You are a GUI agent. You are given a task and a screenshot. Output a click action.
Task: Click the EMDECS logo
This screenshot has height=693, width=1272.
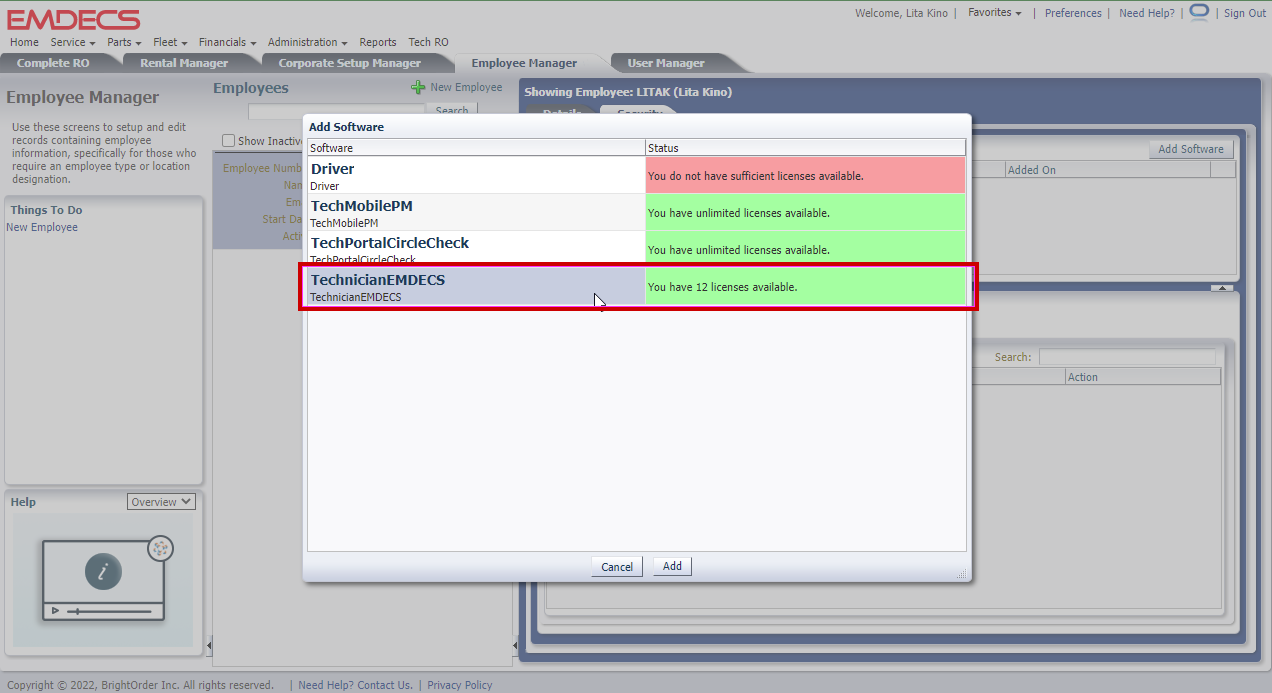tap(74, 19)
